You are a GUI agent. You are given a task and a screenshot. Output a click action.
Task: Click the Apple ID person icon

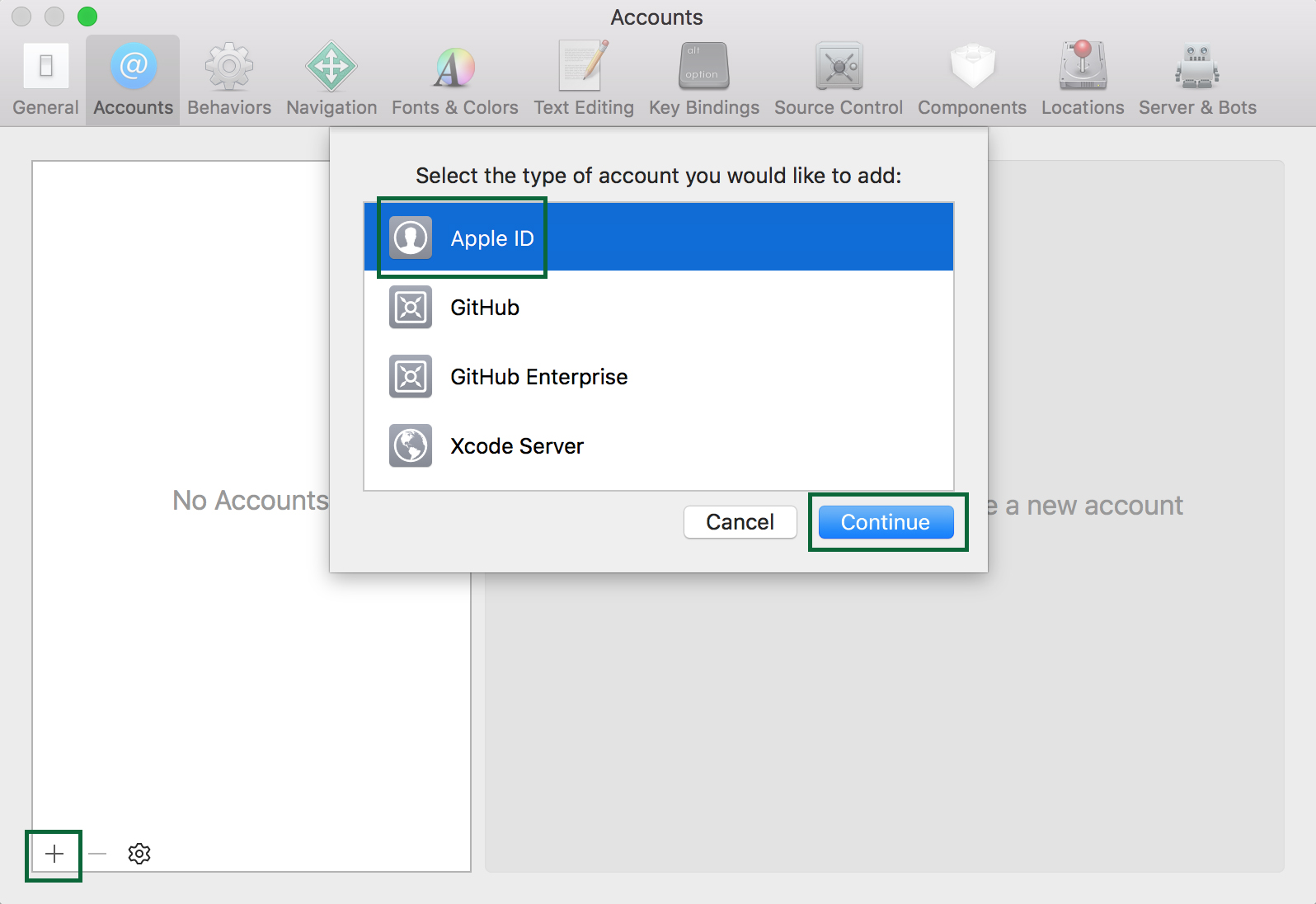[x=411, y=238]
